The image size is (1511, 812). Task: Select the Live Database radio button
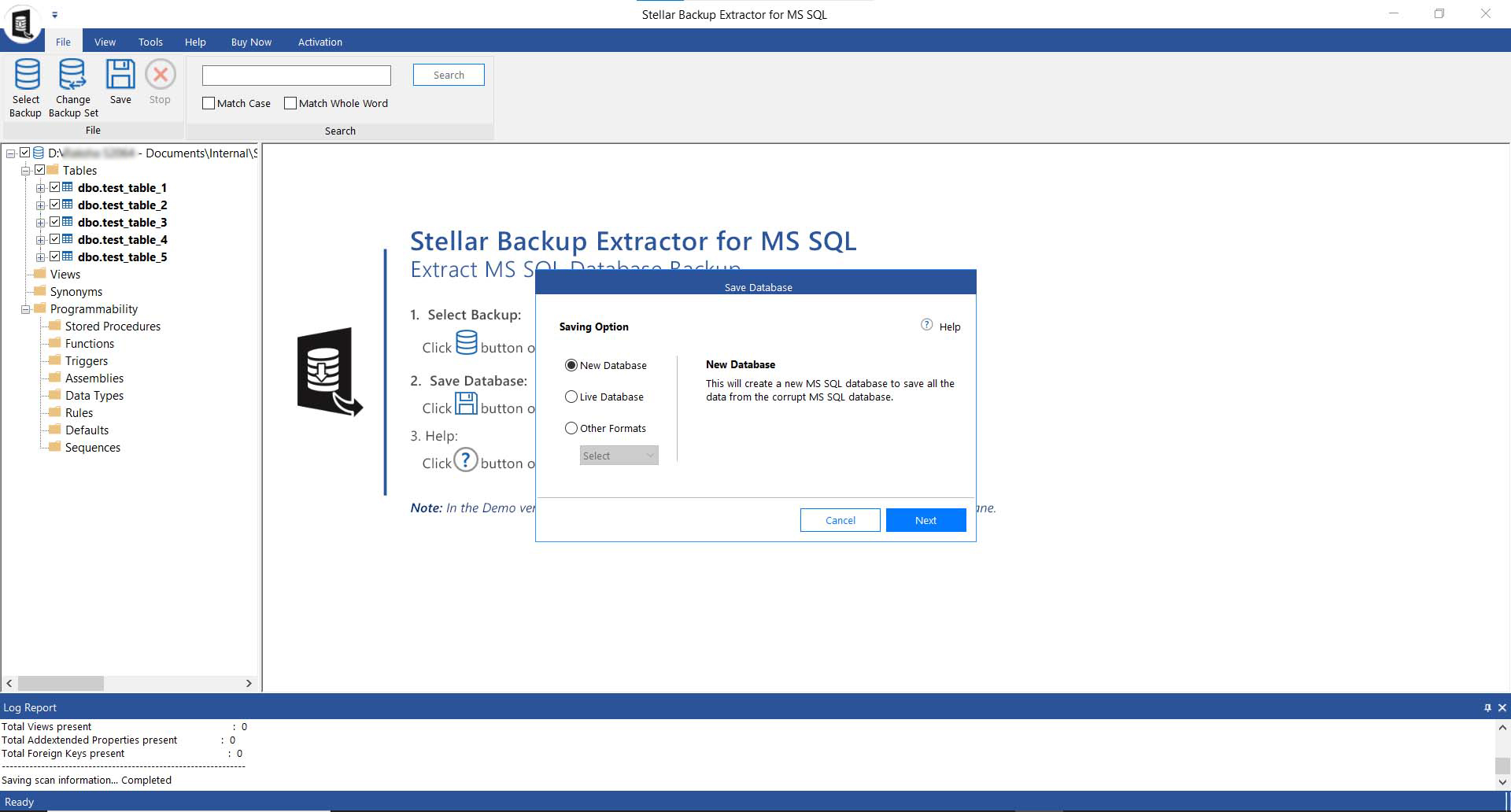(x=571, y=397)
